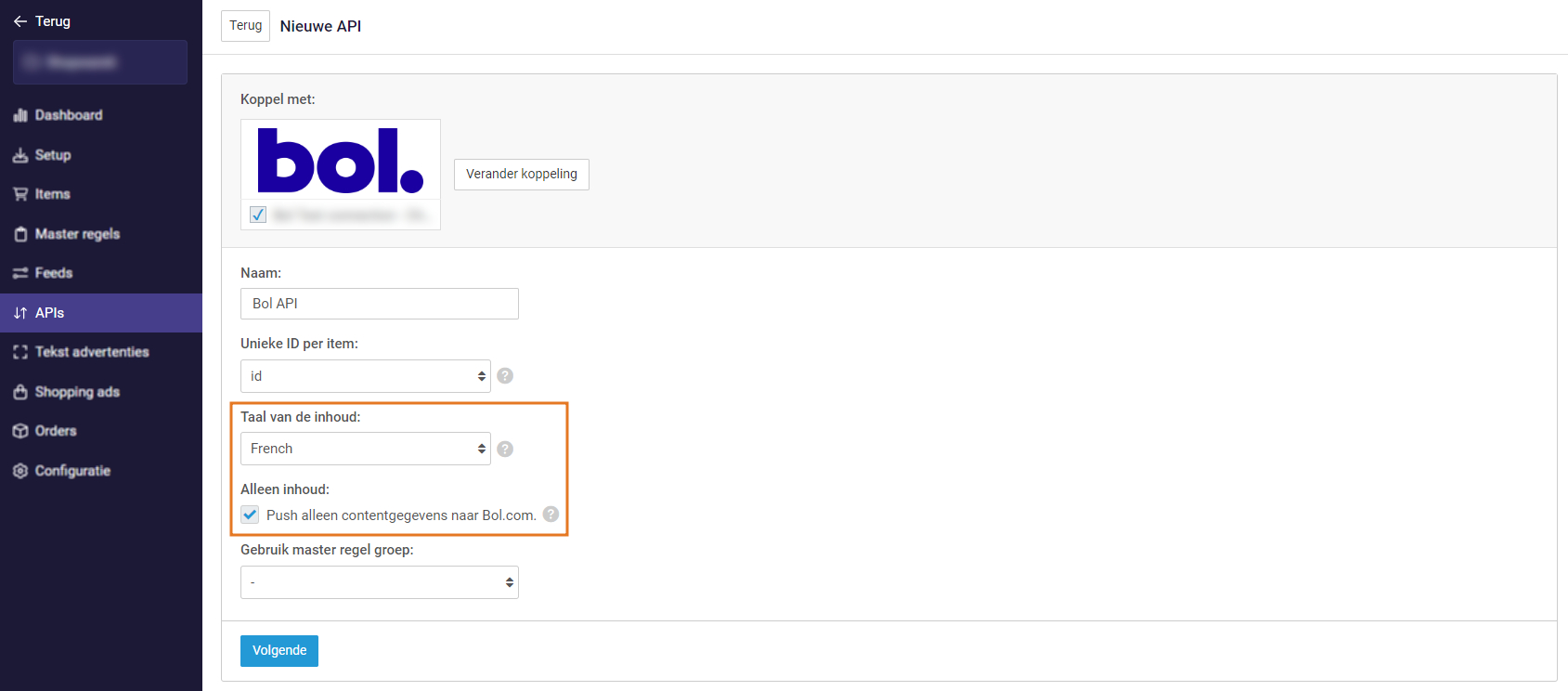Click the Items shopping cart icon
This screenshot has width=1568, height=691.
tap(20, 194)
